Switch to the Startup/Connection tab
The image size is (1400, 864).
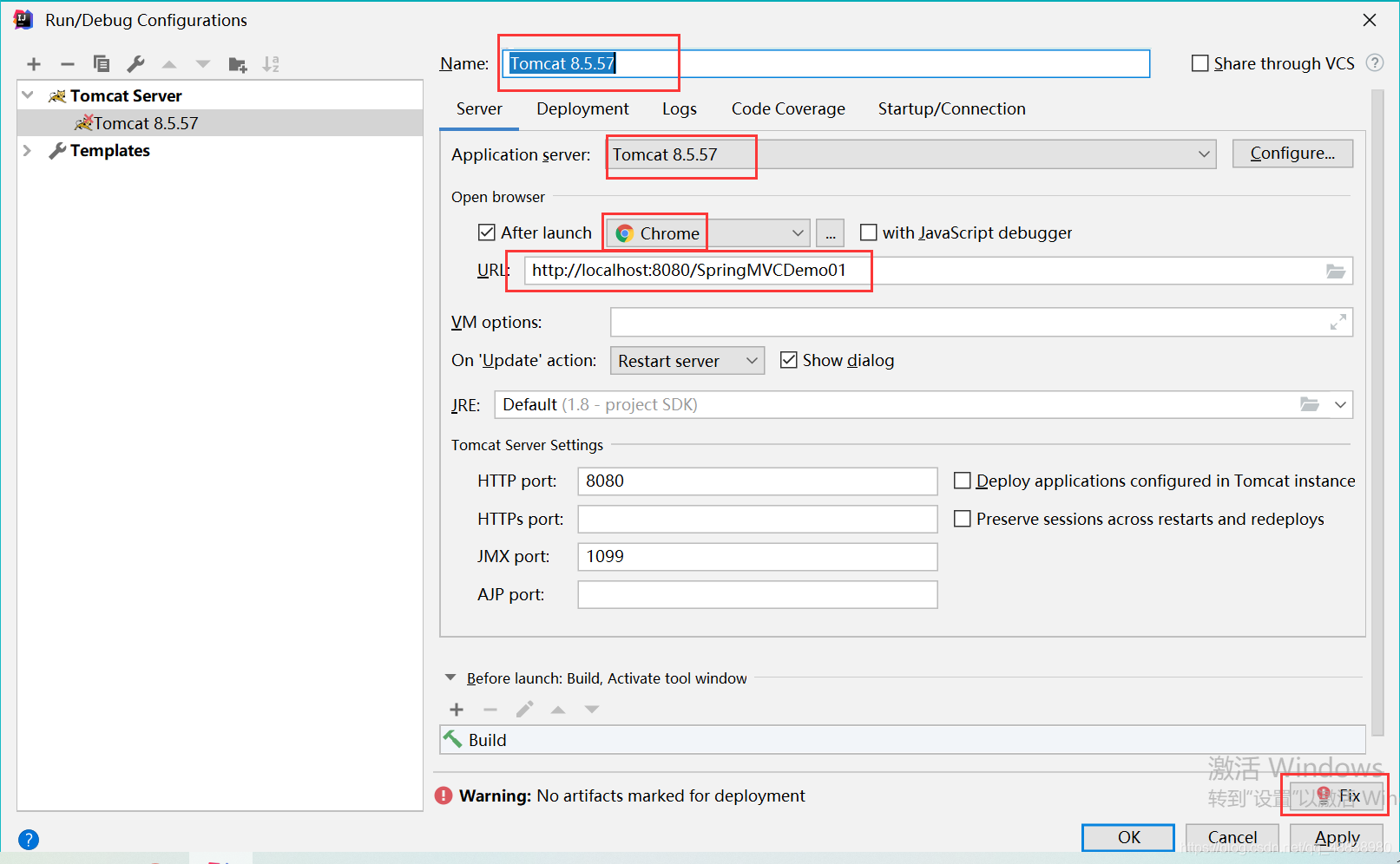point(951,108)
